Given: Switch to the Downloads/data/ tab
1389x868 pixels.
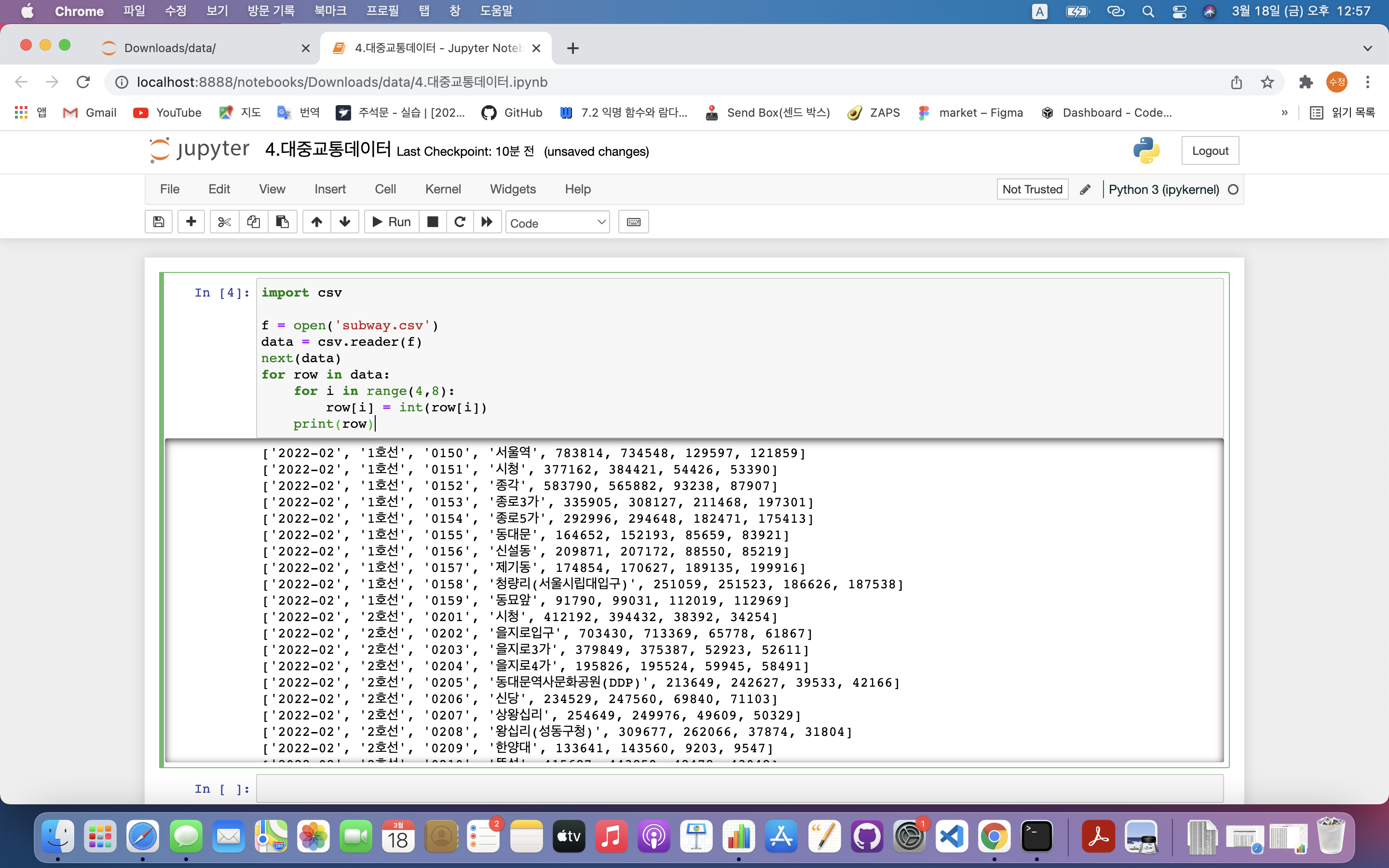Looking at the screenshot, I should tap(170, 48).
